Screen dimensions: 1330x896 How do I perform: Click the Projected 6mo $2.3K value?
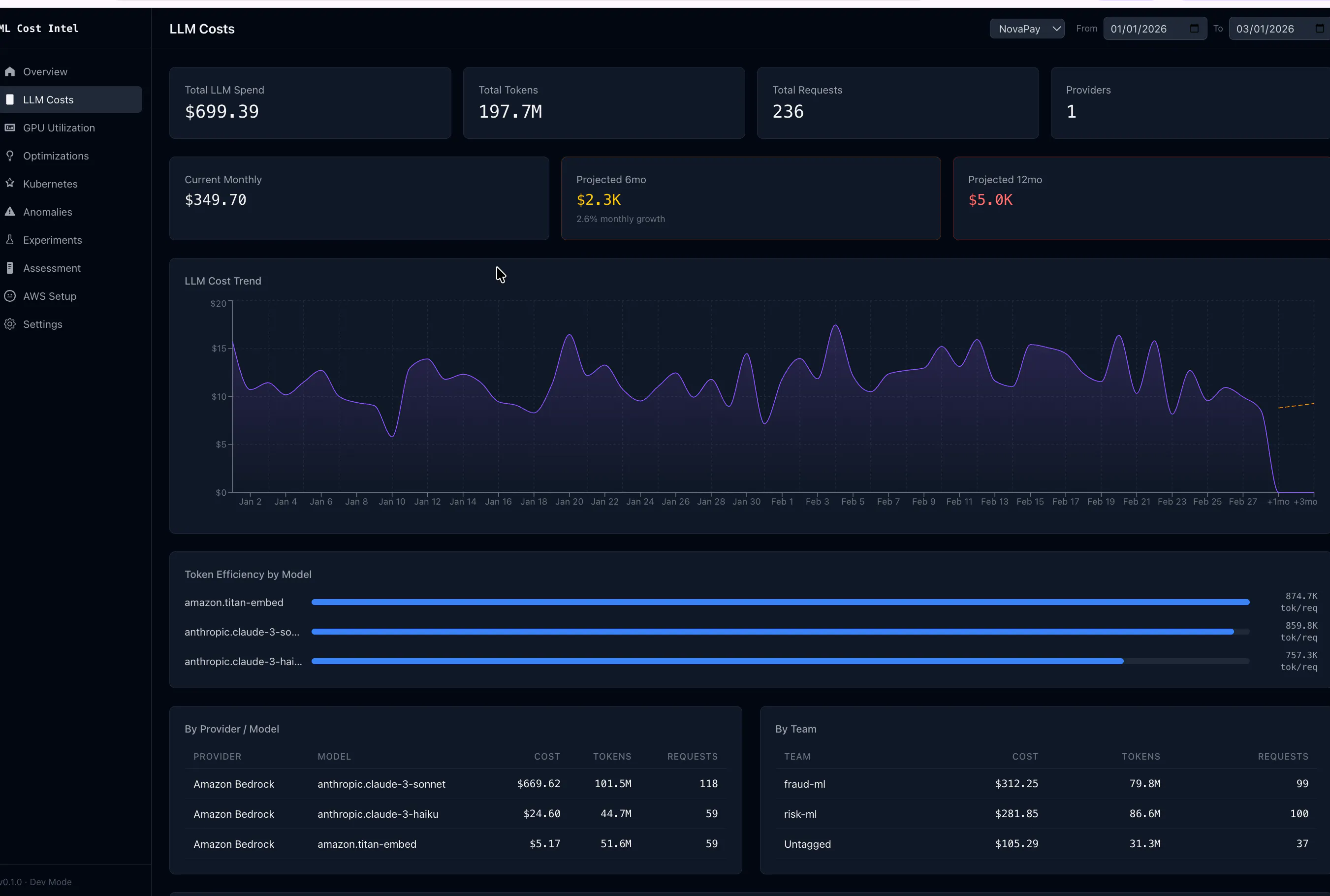coord(598,199)
